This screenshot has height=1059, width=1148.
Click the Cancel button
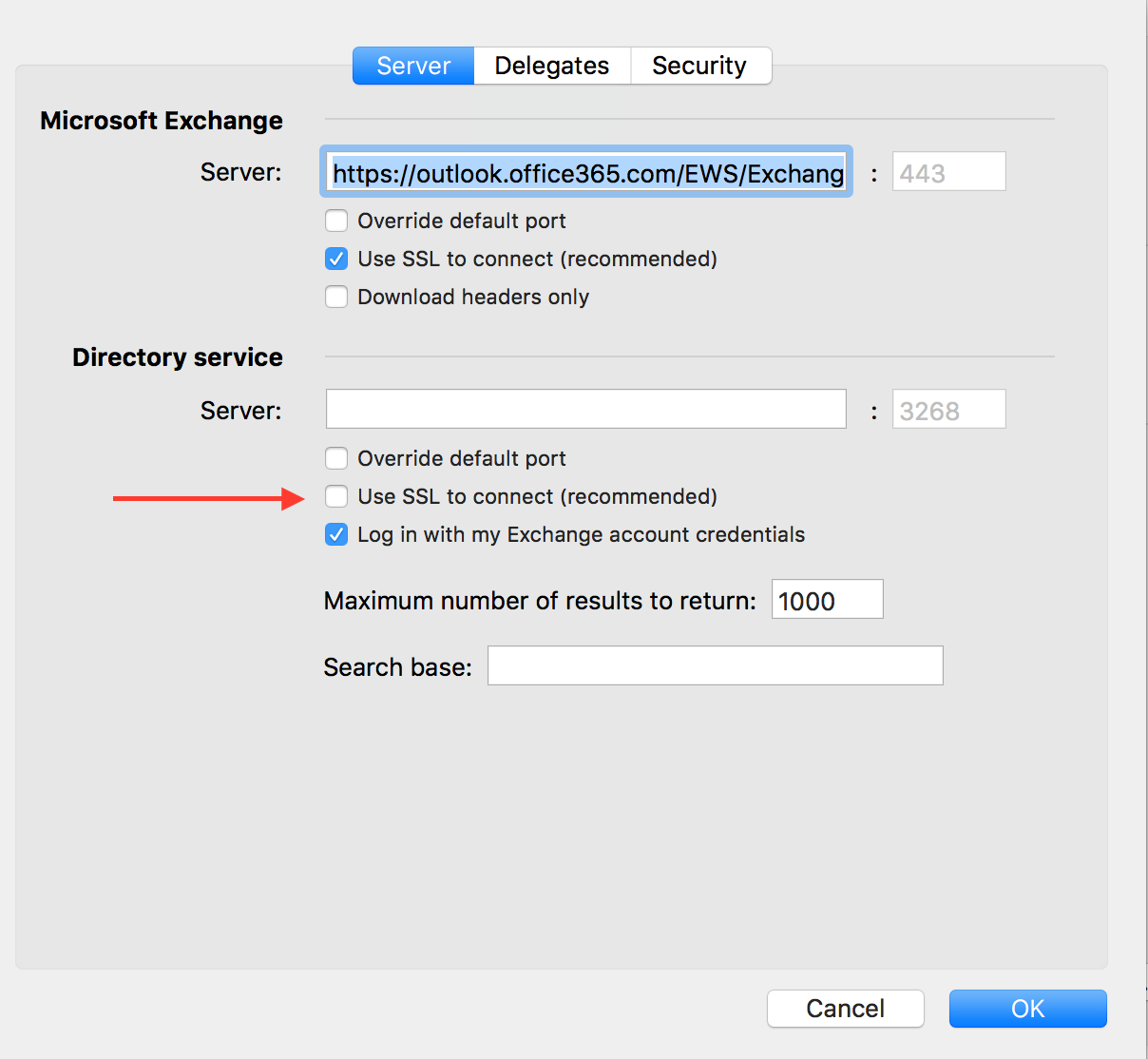[x=846, y=1009]
